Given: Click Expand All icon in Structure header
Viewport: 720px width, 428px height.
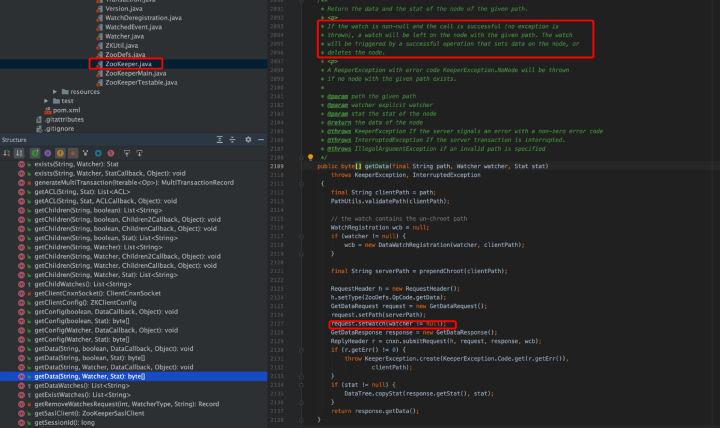Looking at the screenshot, I should click(x=218, y=139).
